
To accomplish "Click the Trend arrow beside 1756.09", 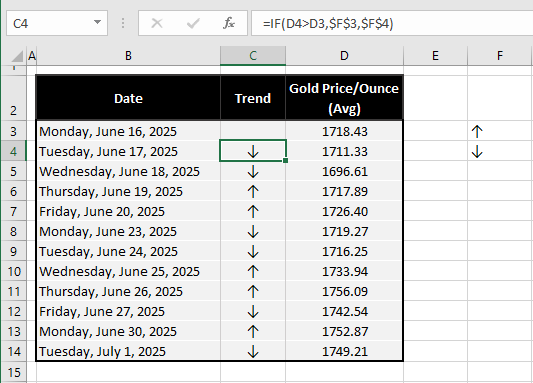I will tap(253, 291).
